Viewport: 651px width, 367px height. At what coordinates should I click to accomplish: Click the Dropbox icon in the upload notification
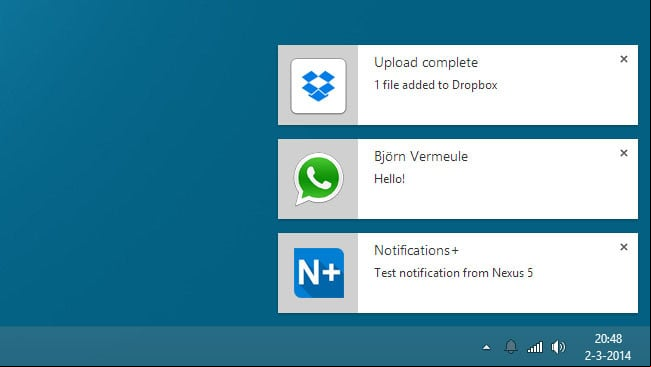[x=318, y=86]
